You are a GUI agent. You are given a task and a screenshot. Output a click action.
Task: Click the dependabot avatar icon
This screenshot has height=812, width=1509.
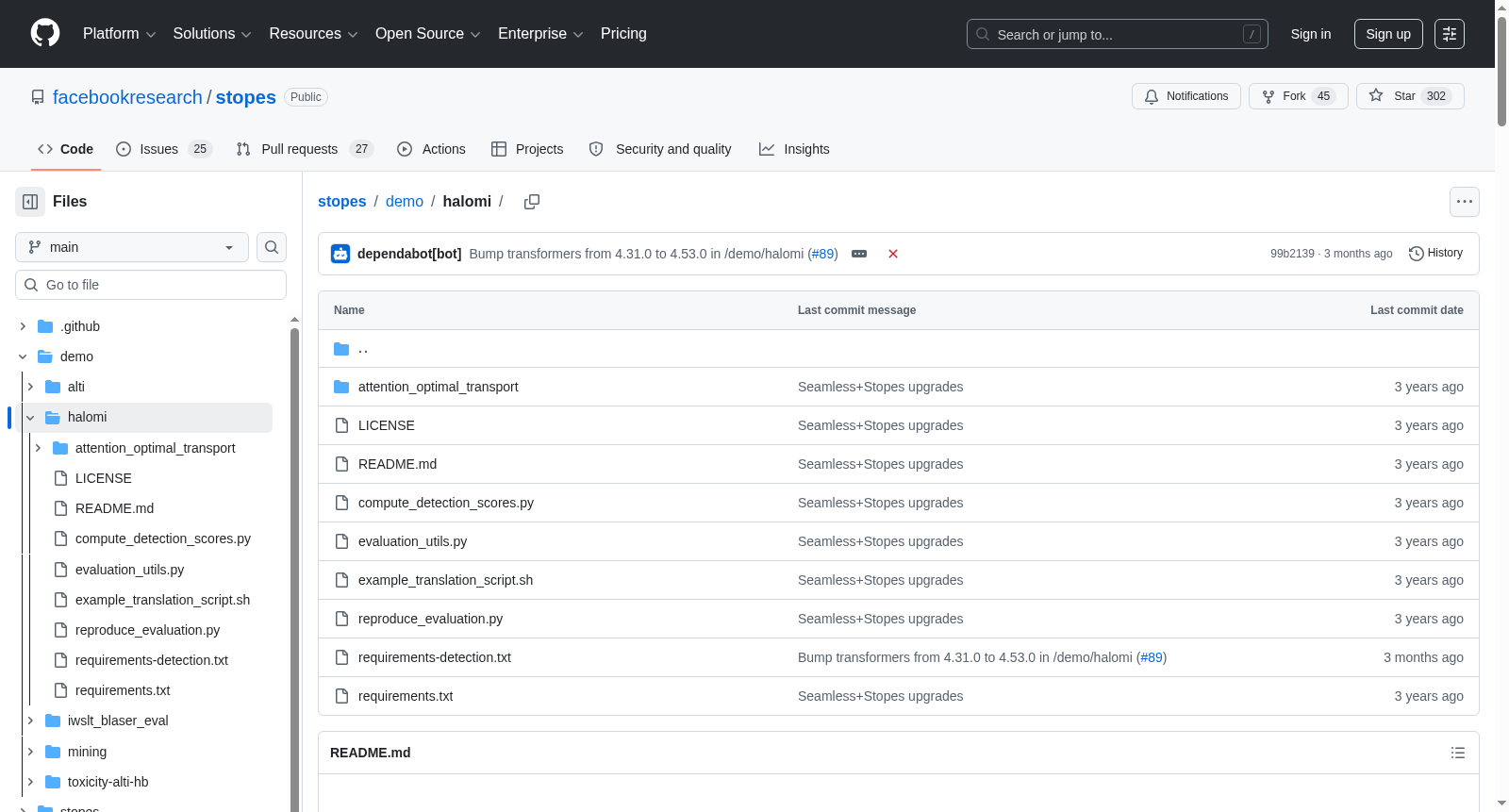tap(340, 254)
